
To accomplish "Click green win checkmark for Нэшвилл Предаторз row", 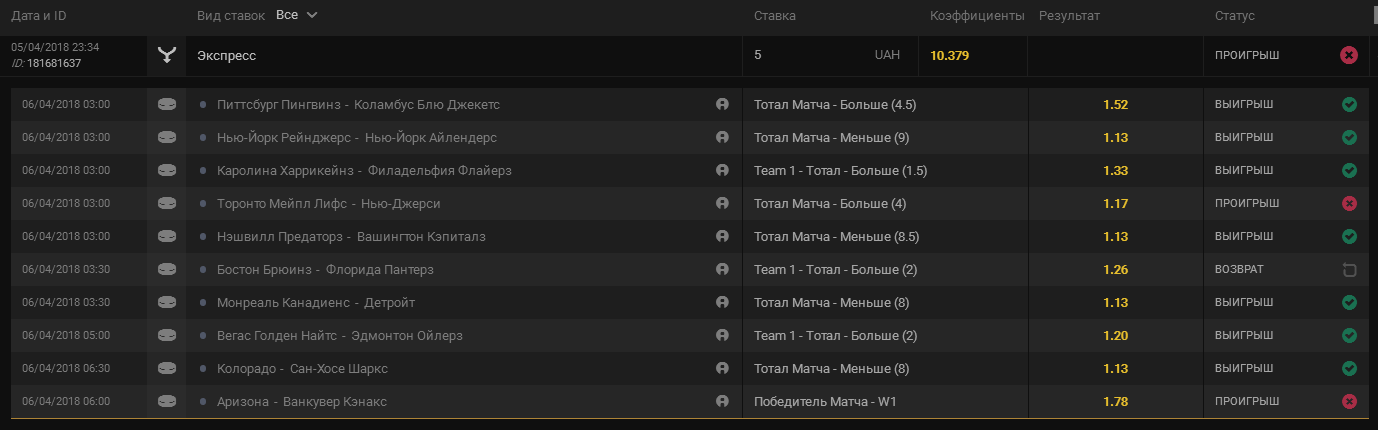I will [x=1349, y=236].
